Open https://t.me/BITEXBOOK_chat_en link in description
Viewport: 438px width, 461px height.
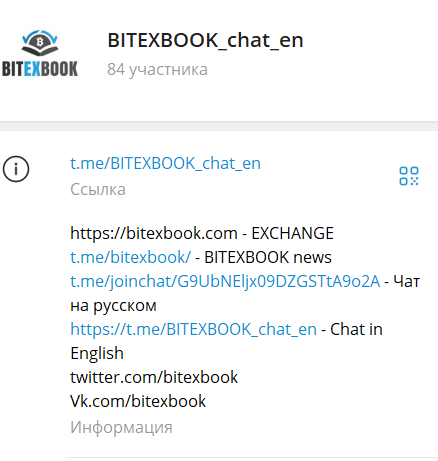coord(193,330)
